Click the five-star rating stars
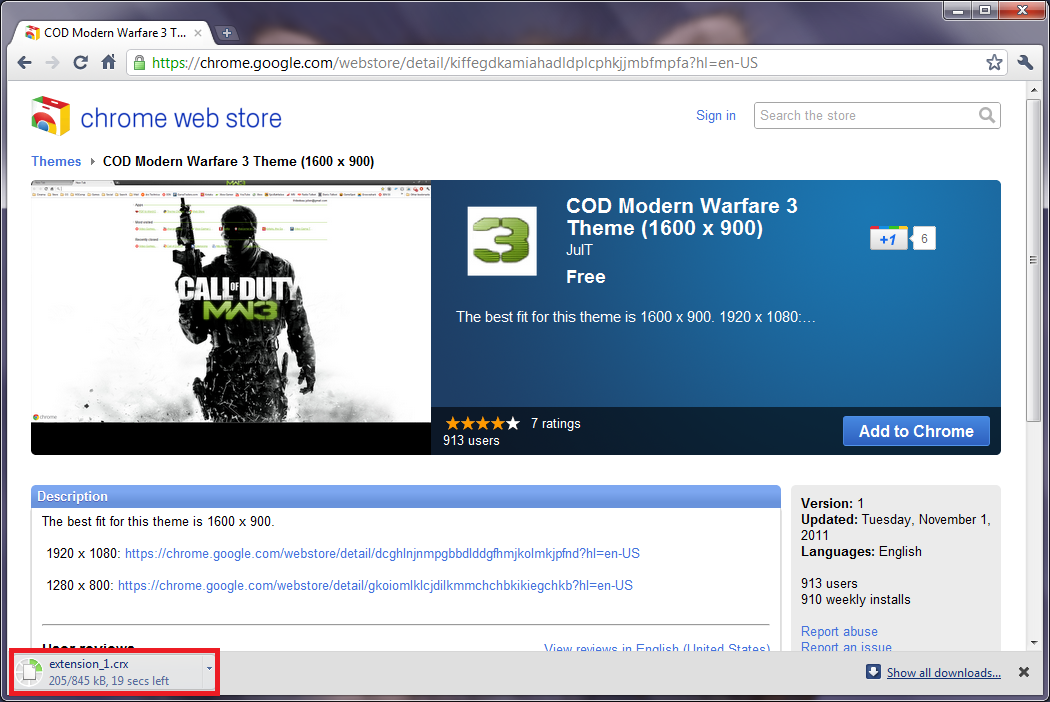1050x702 pixels. pos(482,423)
